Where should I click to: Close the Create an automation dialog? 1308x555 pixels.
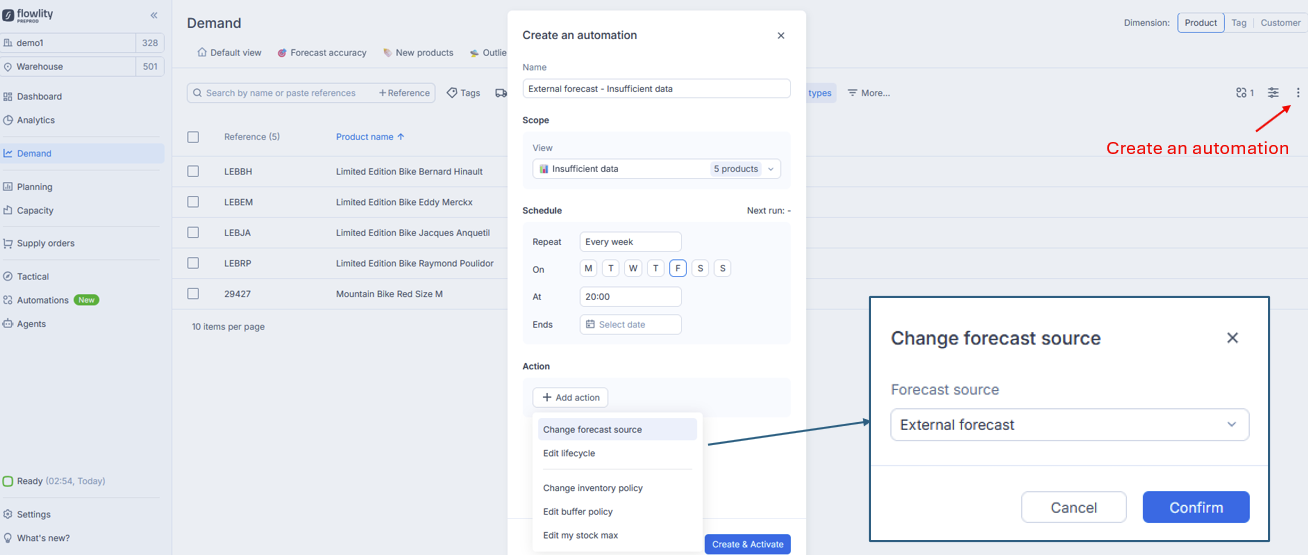781,36
